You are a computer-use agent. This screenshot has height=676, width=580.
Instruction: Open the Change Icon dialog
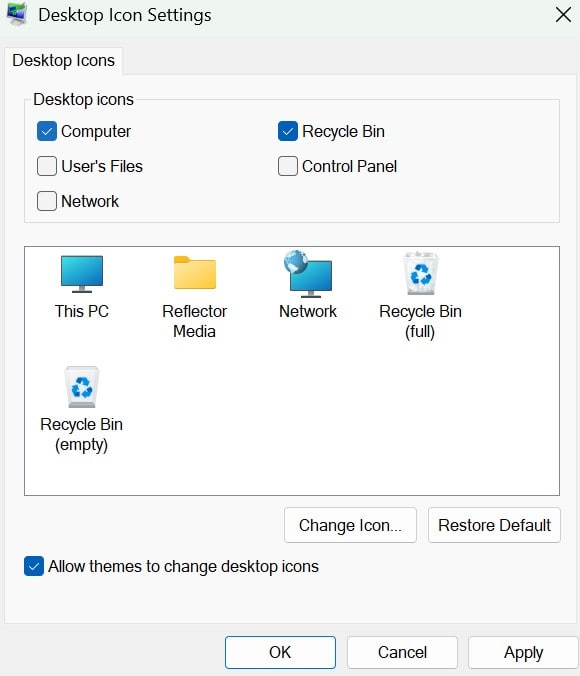[x=350, y=525]
